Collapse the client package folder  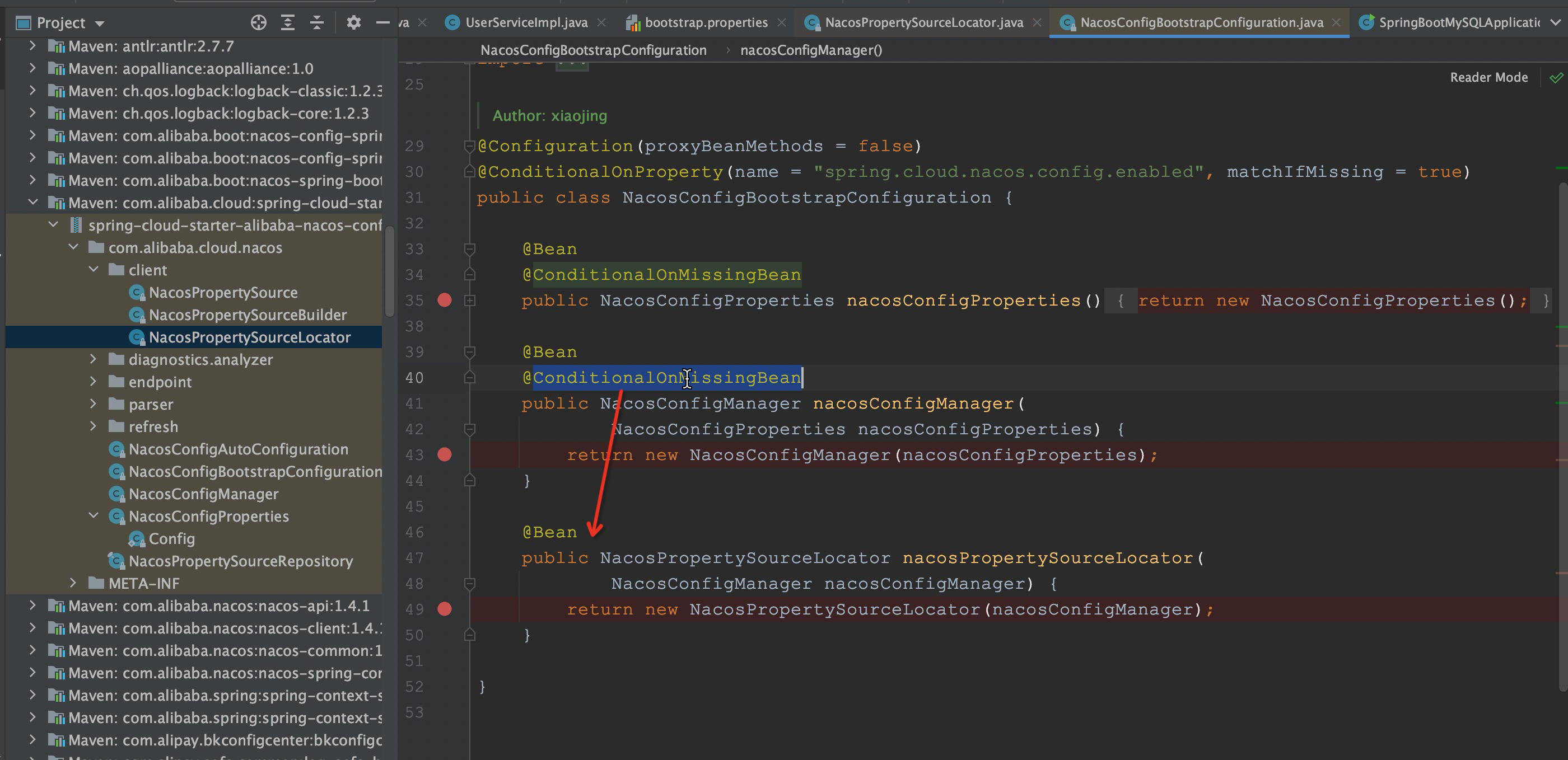coord(94,270)
